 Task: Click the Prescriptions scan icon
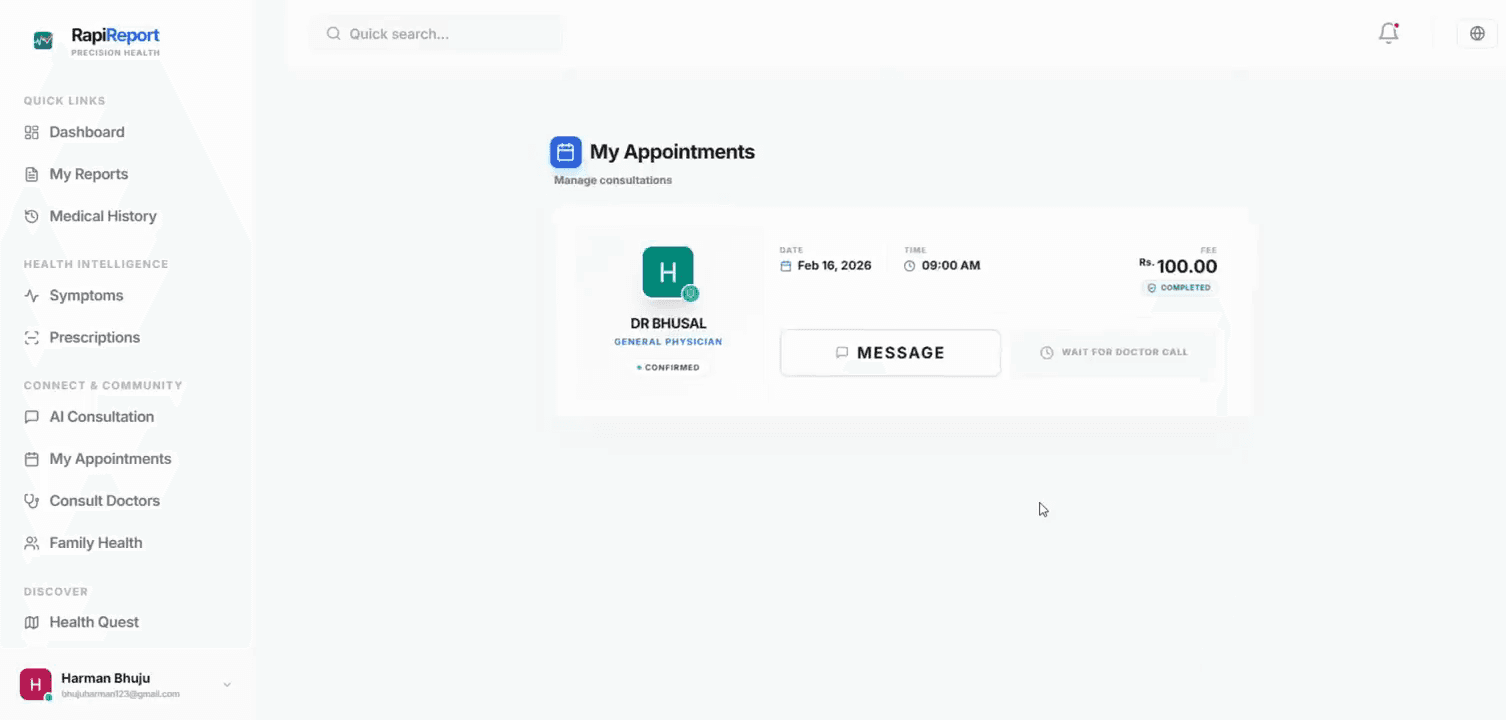[x=32, y=338]
